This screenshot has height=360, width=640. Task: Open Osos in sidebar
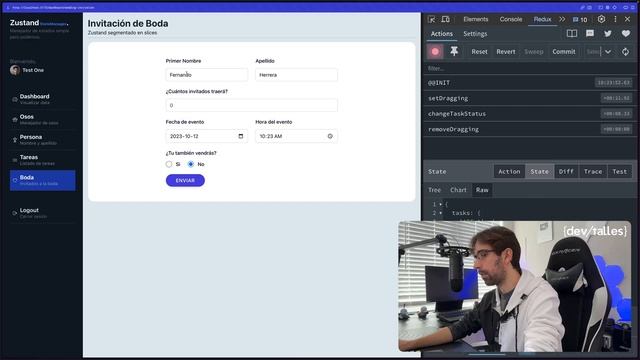42,119
